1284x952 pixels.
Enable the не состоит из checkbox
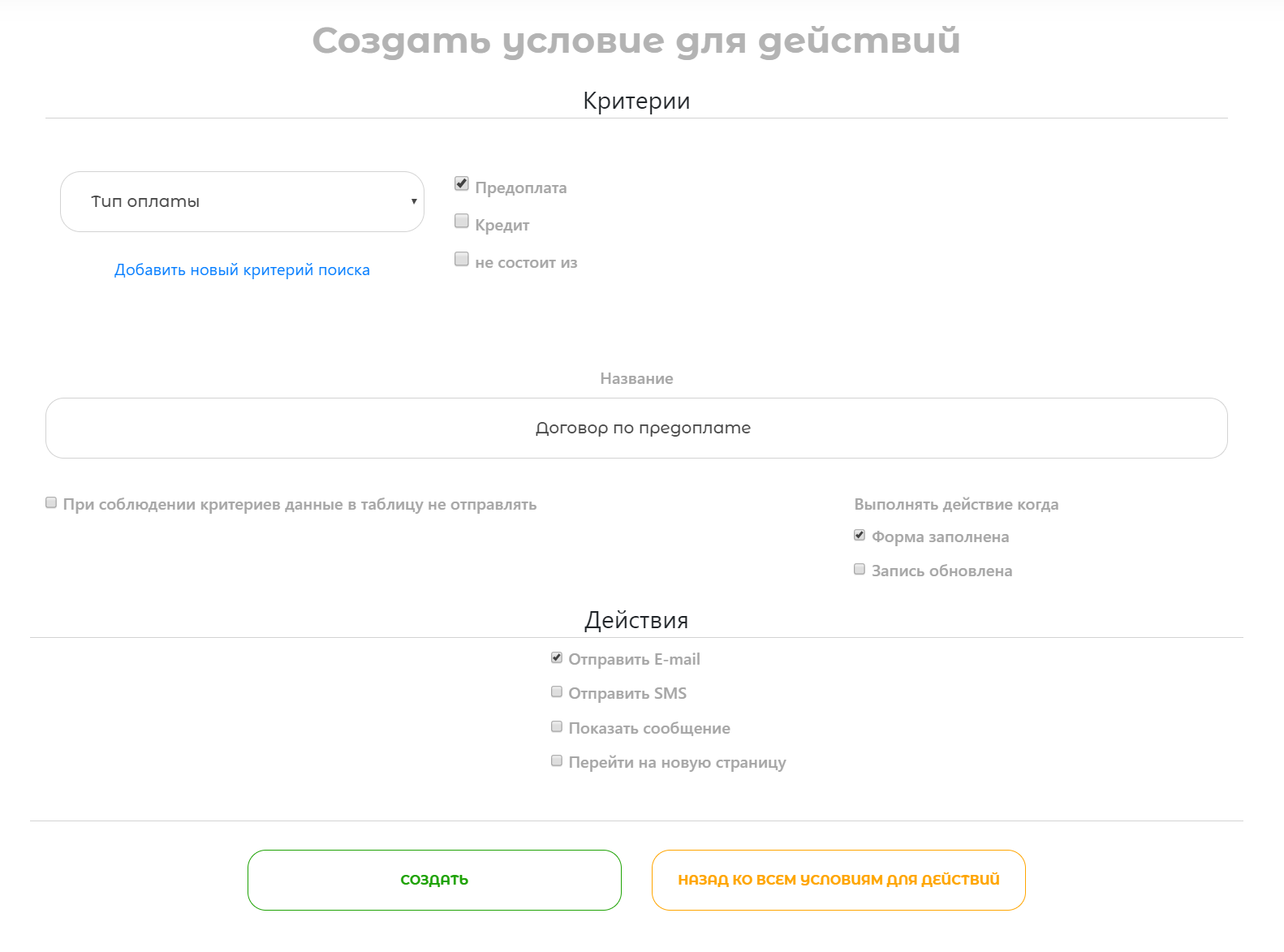click(462, 259)
